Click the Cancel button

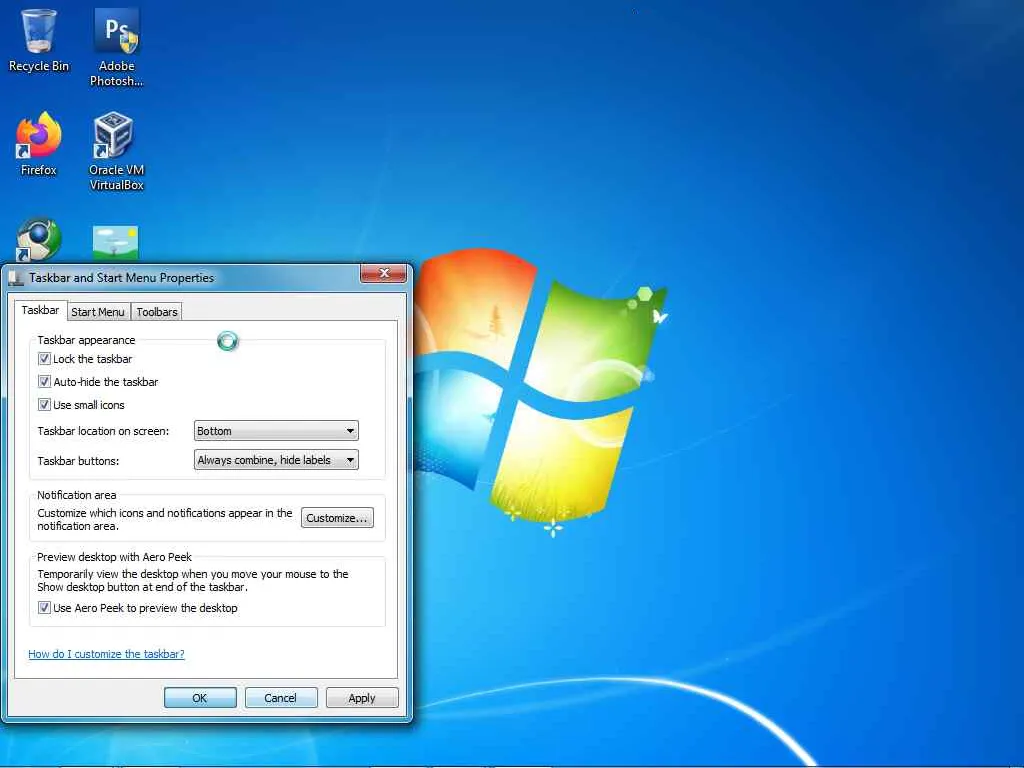pyautogui.click(x=281, y=697)
